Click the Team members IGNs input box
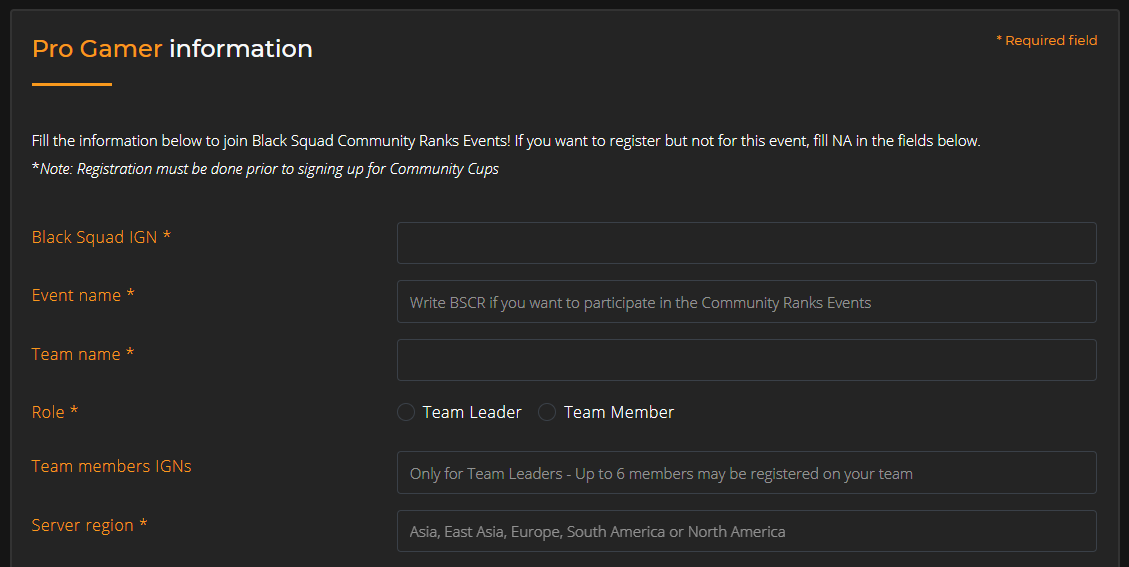Viewport: 1129px width, 567px height. click(746, 473)
